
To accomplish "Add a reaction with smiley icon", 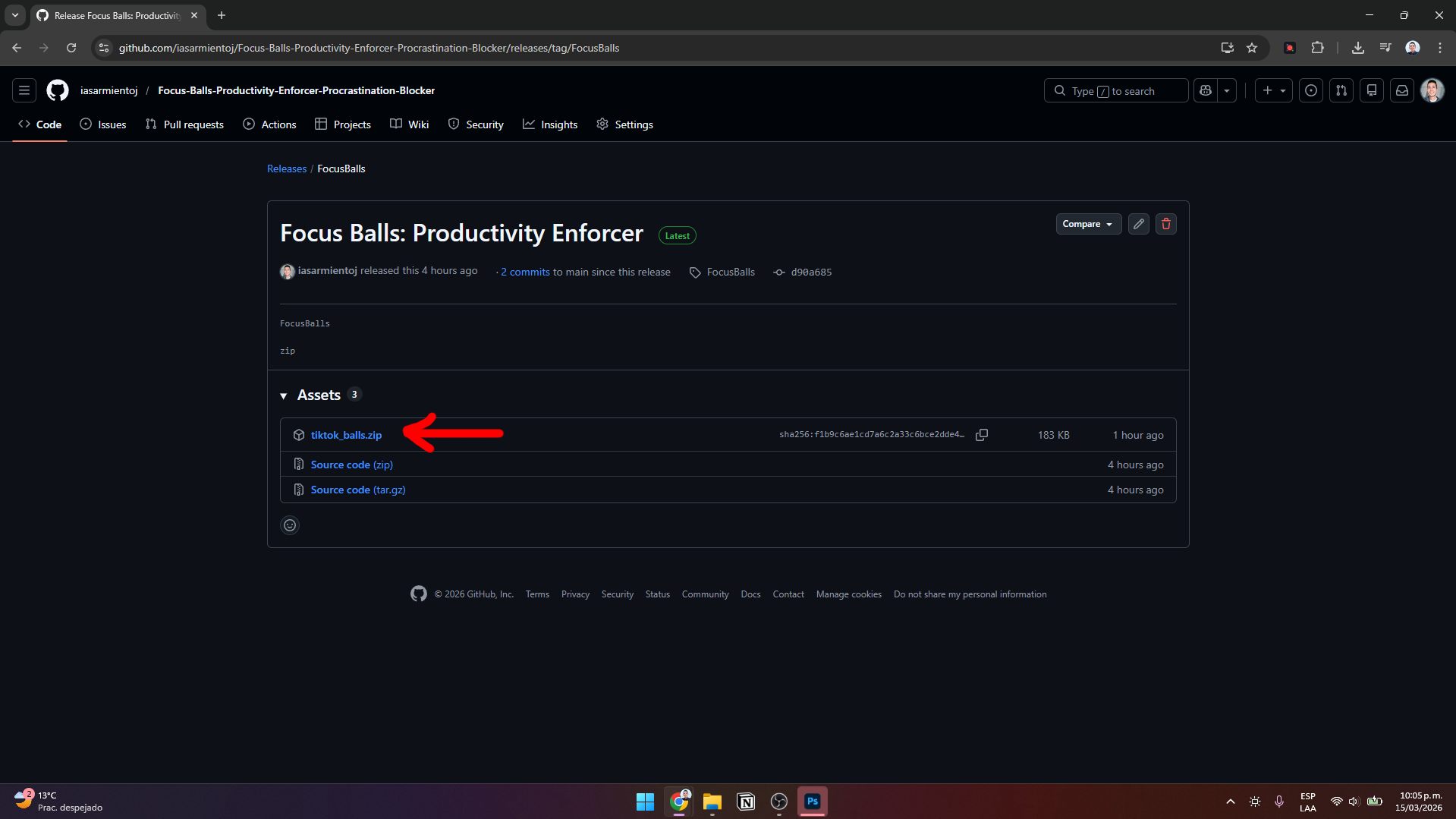I will pos(290,525).
